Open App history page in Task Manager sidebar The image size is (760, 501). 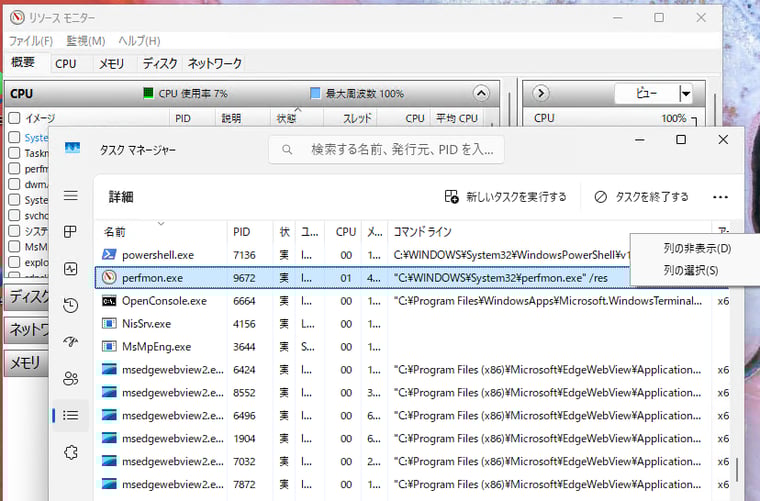tap(71, 305)
